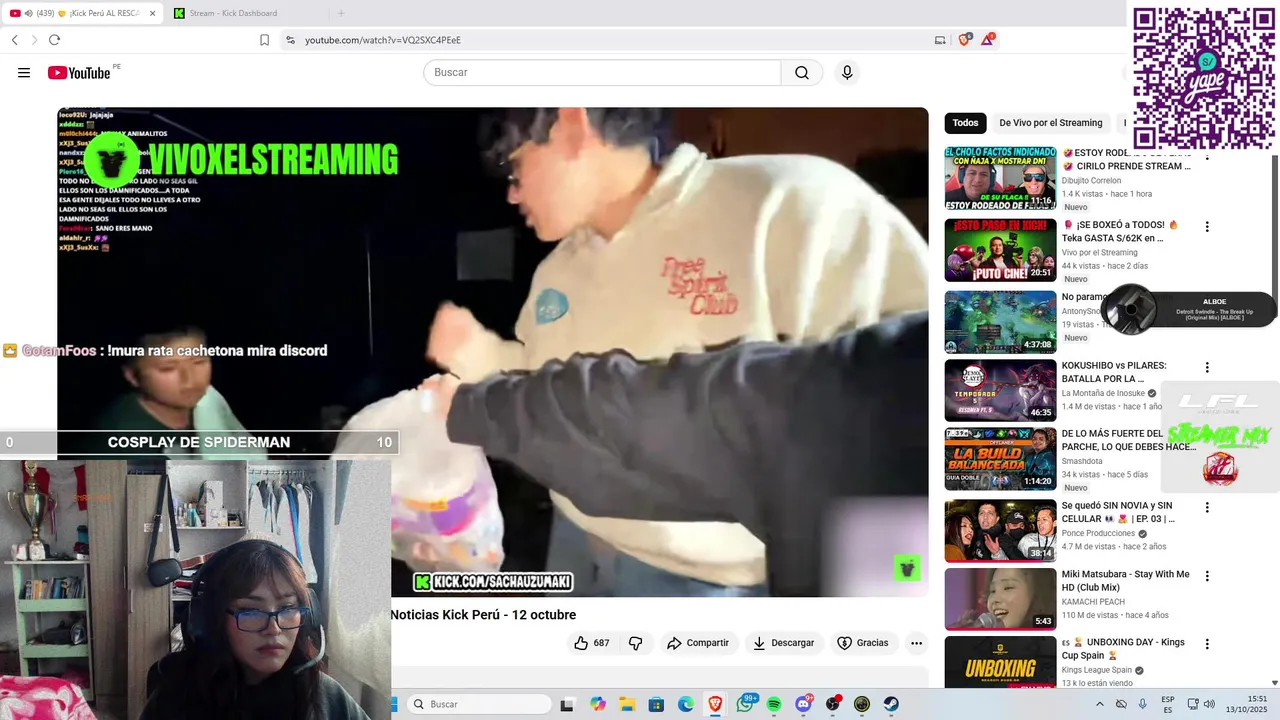1280x720 pixels.
Task: Go forward with the browser forward arrow
Action: pyautogui.click(x=34, y=40)
